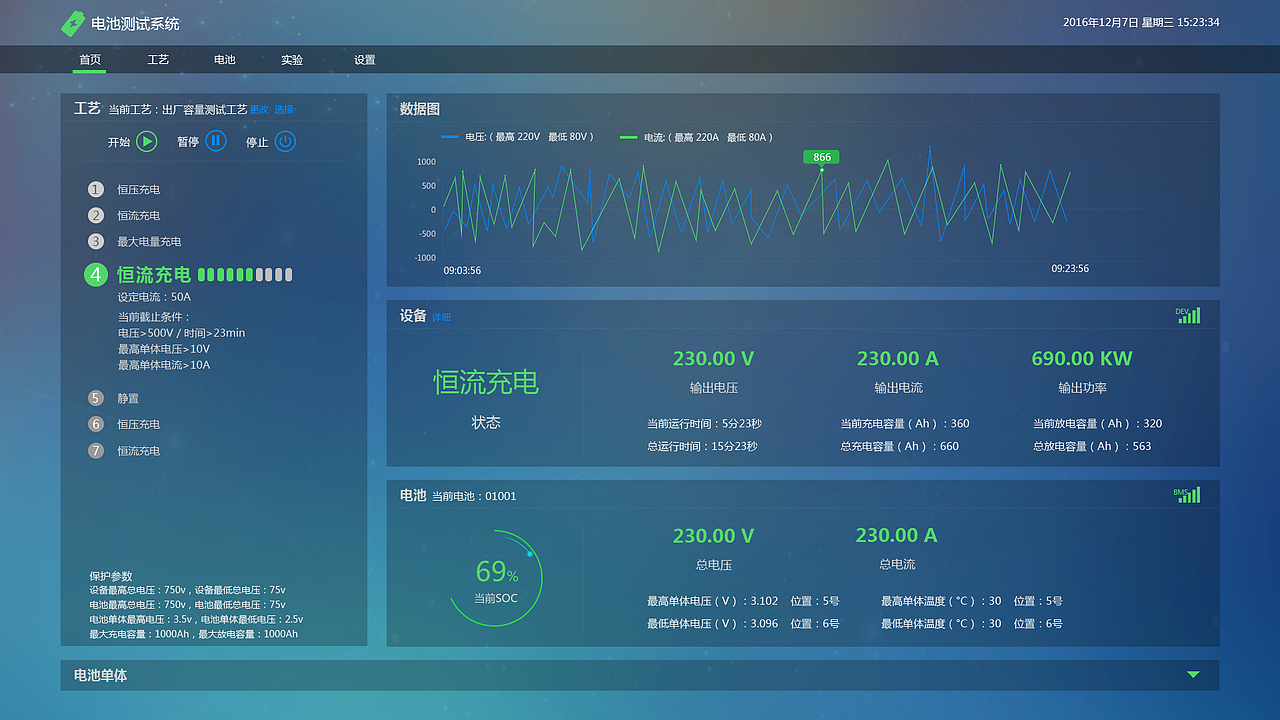
Task: Click 当前放电容量 (Ah)：320
Action: (x=1098, y=424)
